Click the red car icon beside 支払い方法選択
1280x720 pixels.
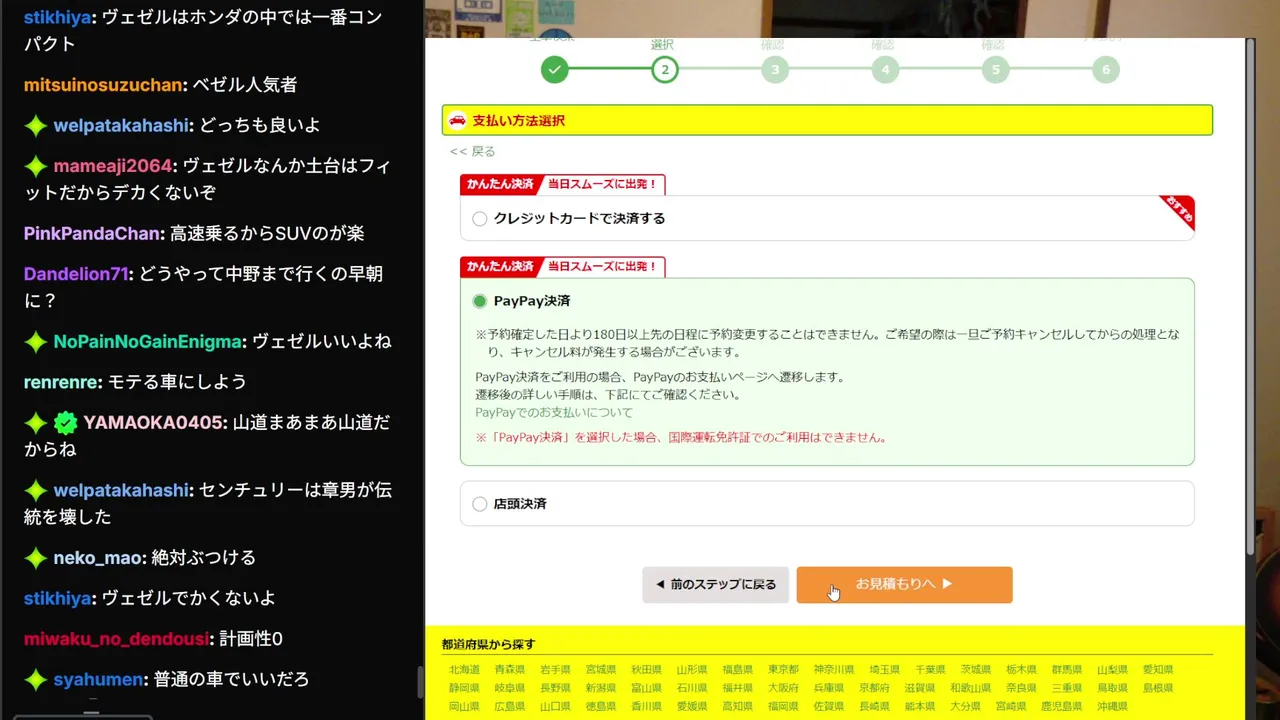coord(457,120)
